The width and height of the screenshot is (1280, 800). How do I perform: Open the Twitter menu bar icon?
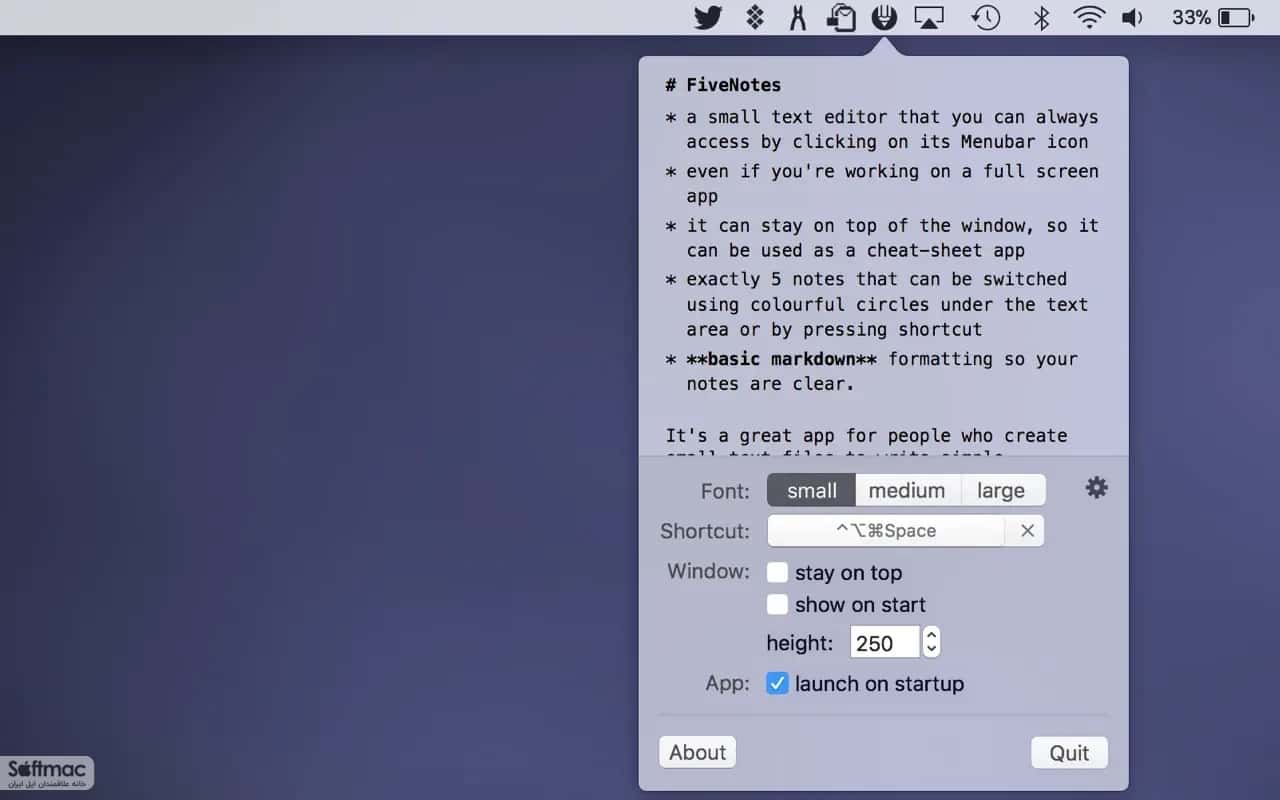708,17
